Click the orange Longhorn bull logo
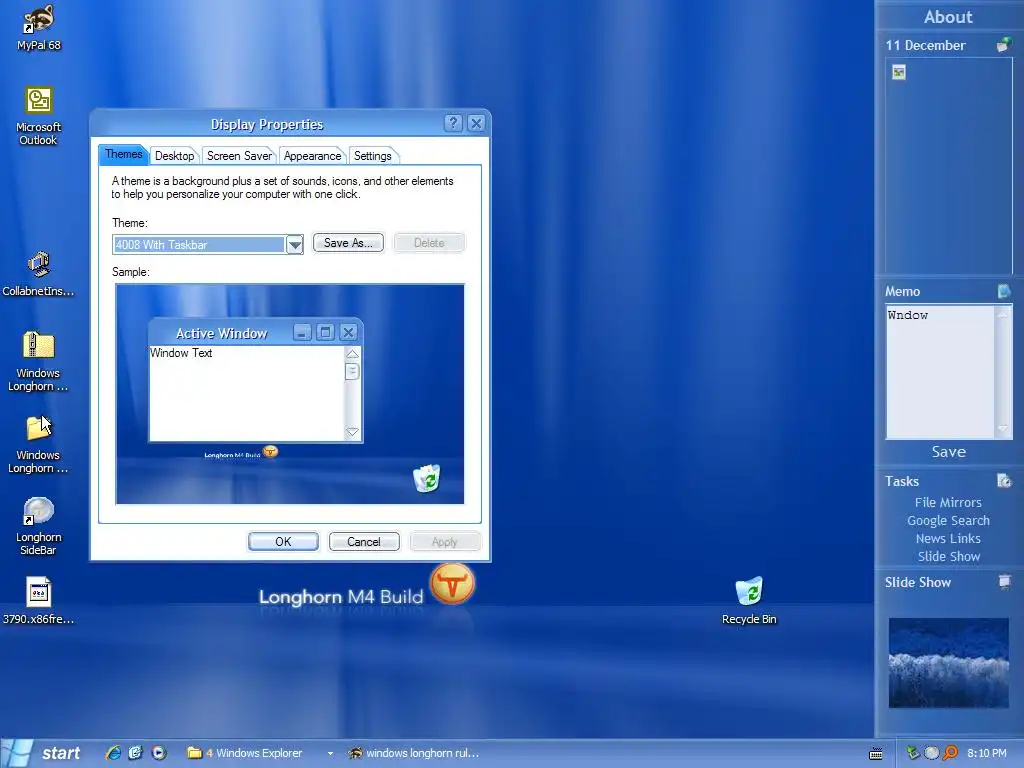Screen dimensions: 1024x768 coord(452,583)
